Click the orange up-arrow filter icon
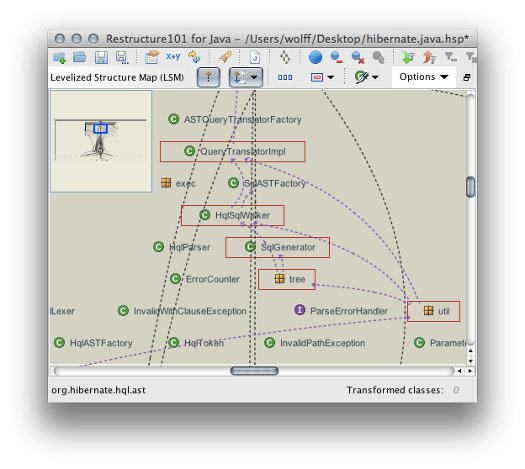 [429, 57]
